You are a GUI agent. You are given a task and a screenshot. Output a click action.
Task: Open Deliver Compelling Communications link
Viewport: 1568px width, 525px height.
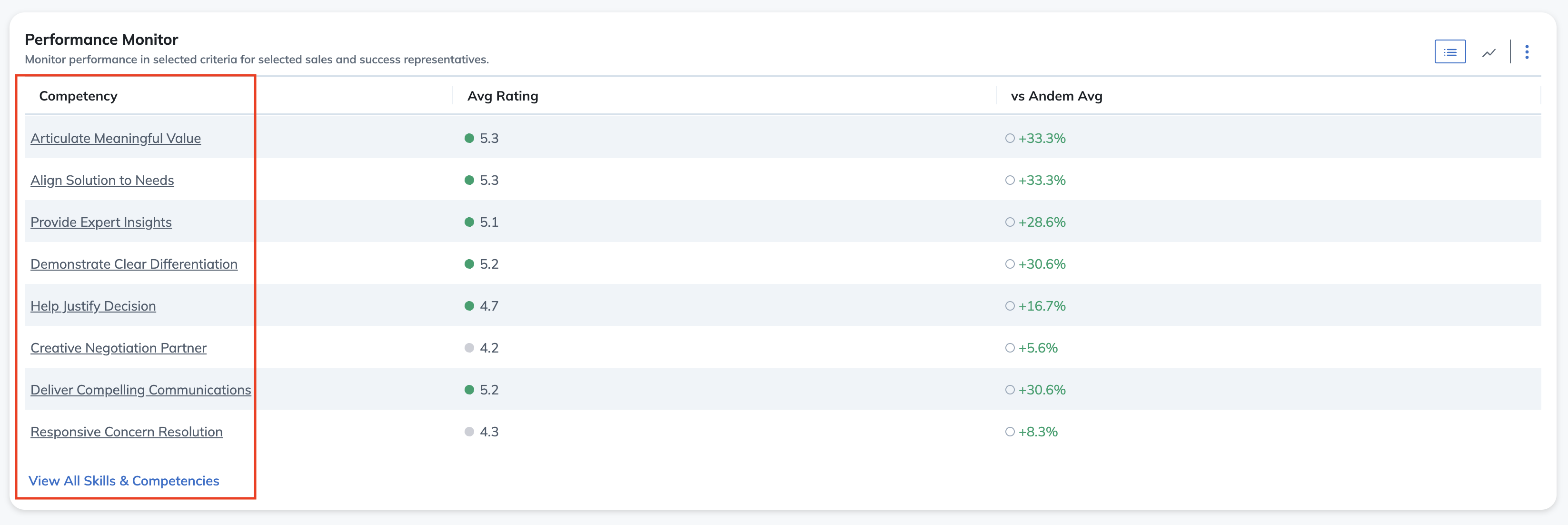(x=140, y=390)
